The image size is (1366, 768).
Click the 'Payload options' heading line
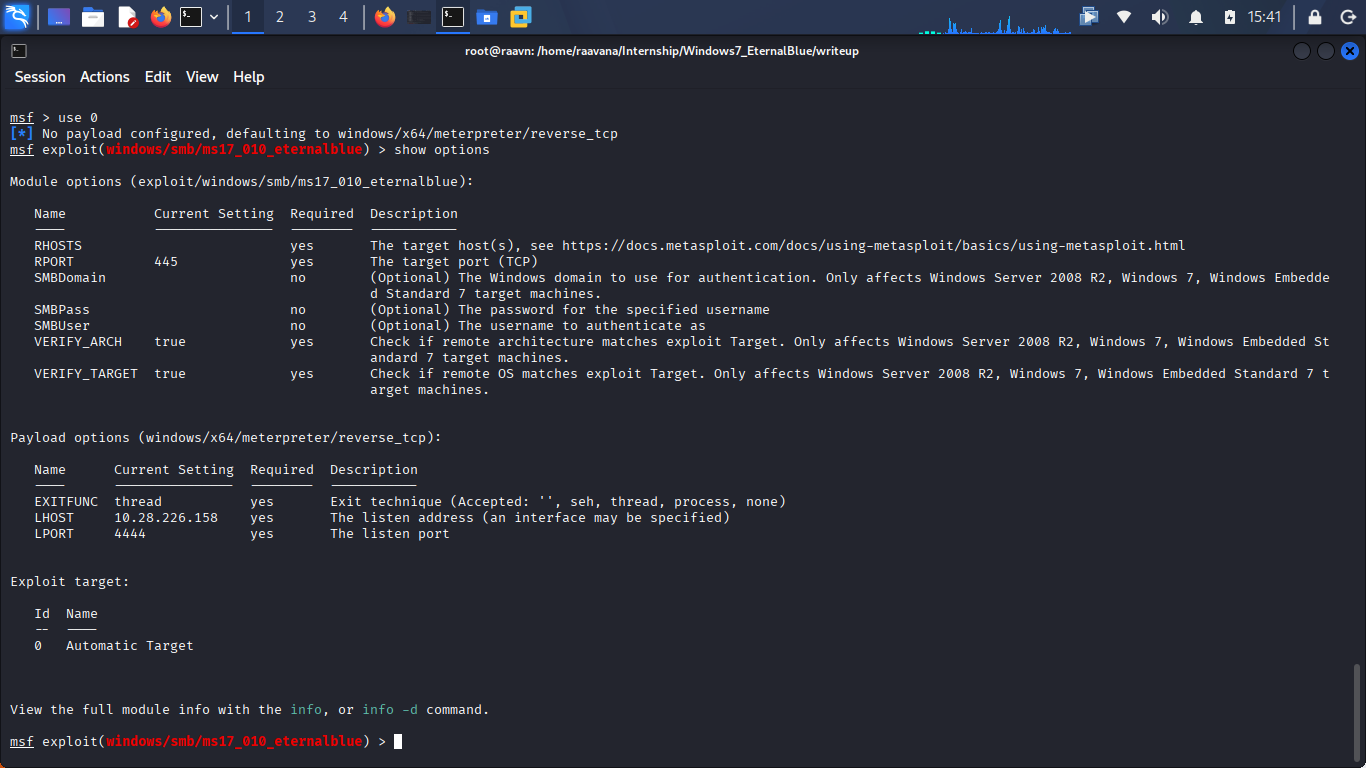[226, 438]
